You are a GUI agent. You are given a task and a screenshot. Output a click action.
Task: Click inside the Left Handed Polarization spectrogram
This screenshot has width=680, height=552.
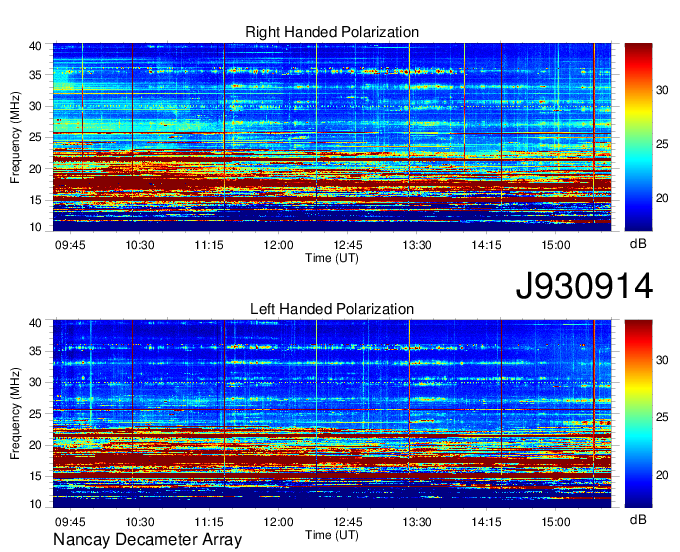[x=332, y=414]
